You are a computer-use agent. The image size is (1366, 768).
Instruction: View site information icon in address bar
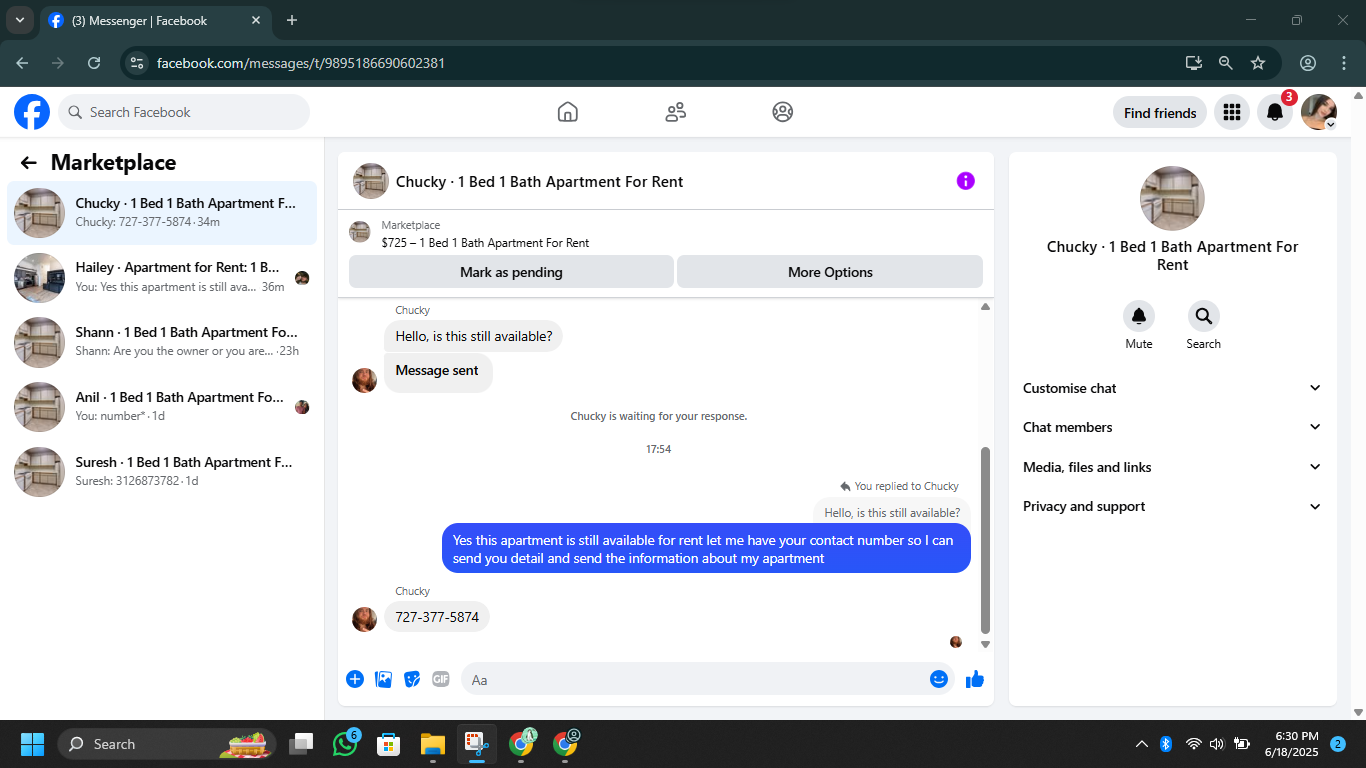138,63
